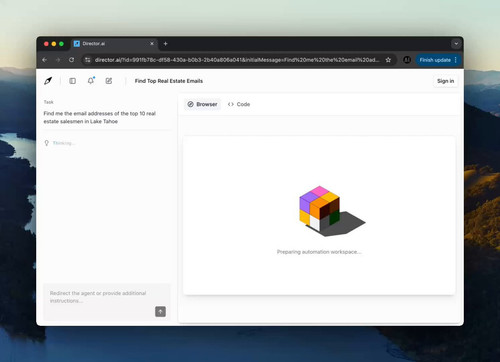Open the Chrome profile avatar

tap(407, 60)
